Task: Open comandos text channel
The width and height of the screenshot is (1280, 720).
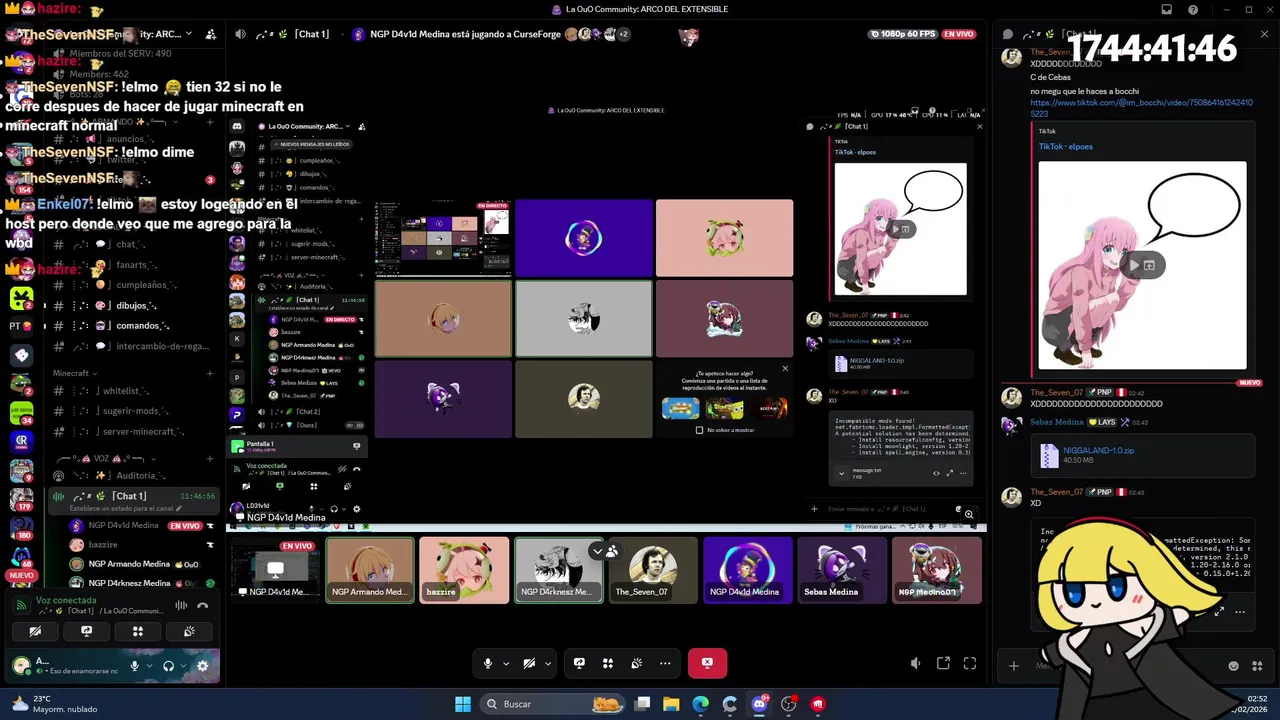Action: coord(132,326)
